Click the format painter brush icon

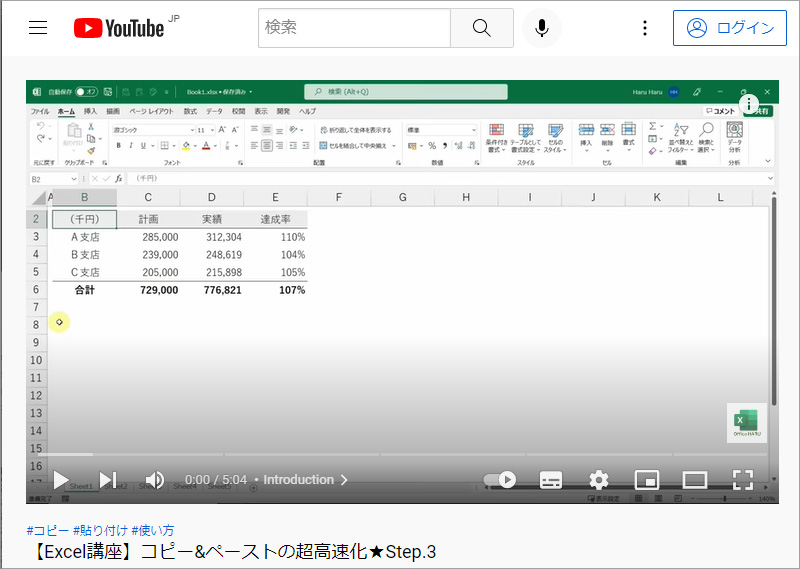pyautogui.click(x=91, y=151)
